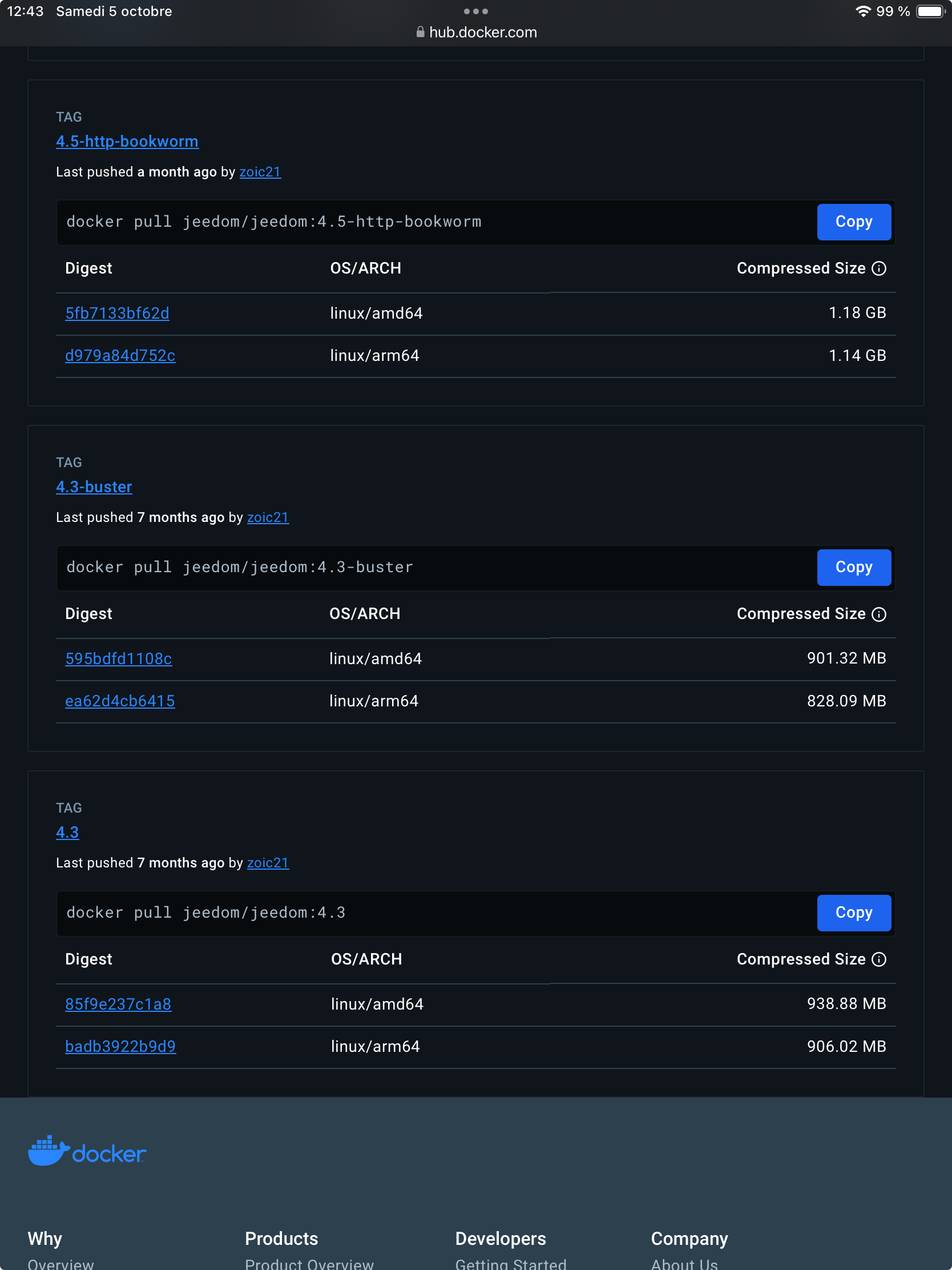Tap the Company footer heading

(689, 1239)
